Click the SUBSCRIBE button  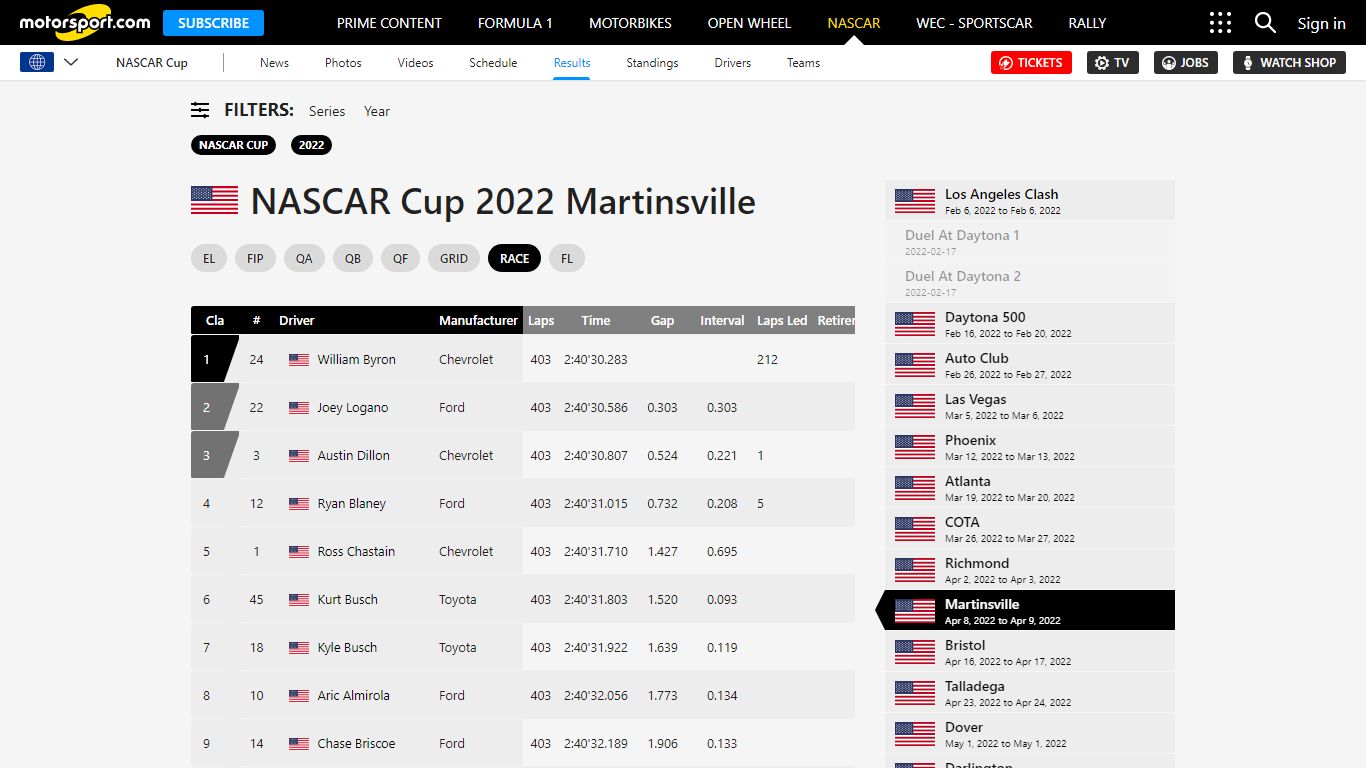(214, 23)
